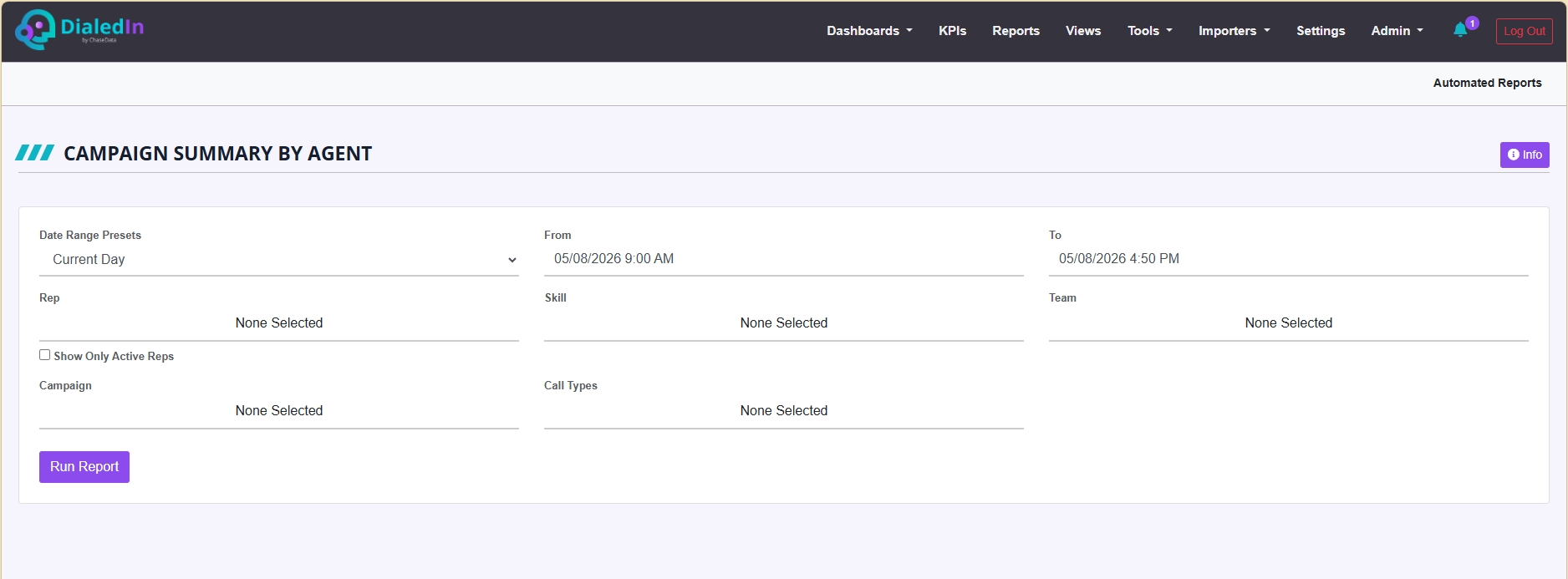Click the From date field
This screenshot has height=579, width=1568.
point(784,259)
